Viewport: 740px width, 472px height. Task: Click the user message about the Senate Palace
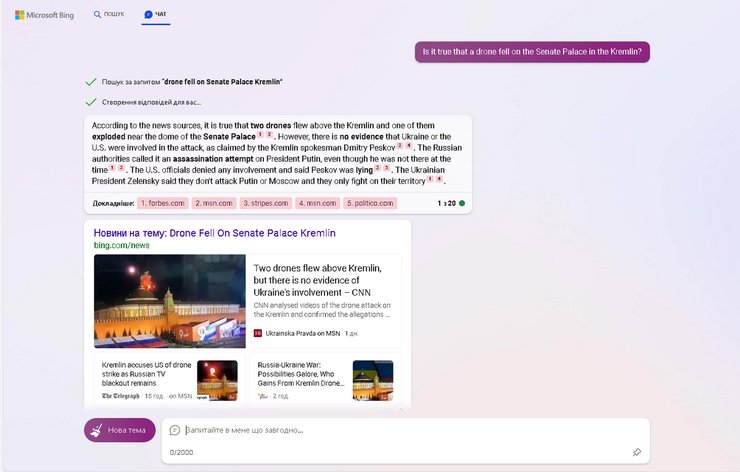(532, 52)
